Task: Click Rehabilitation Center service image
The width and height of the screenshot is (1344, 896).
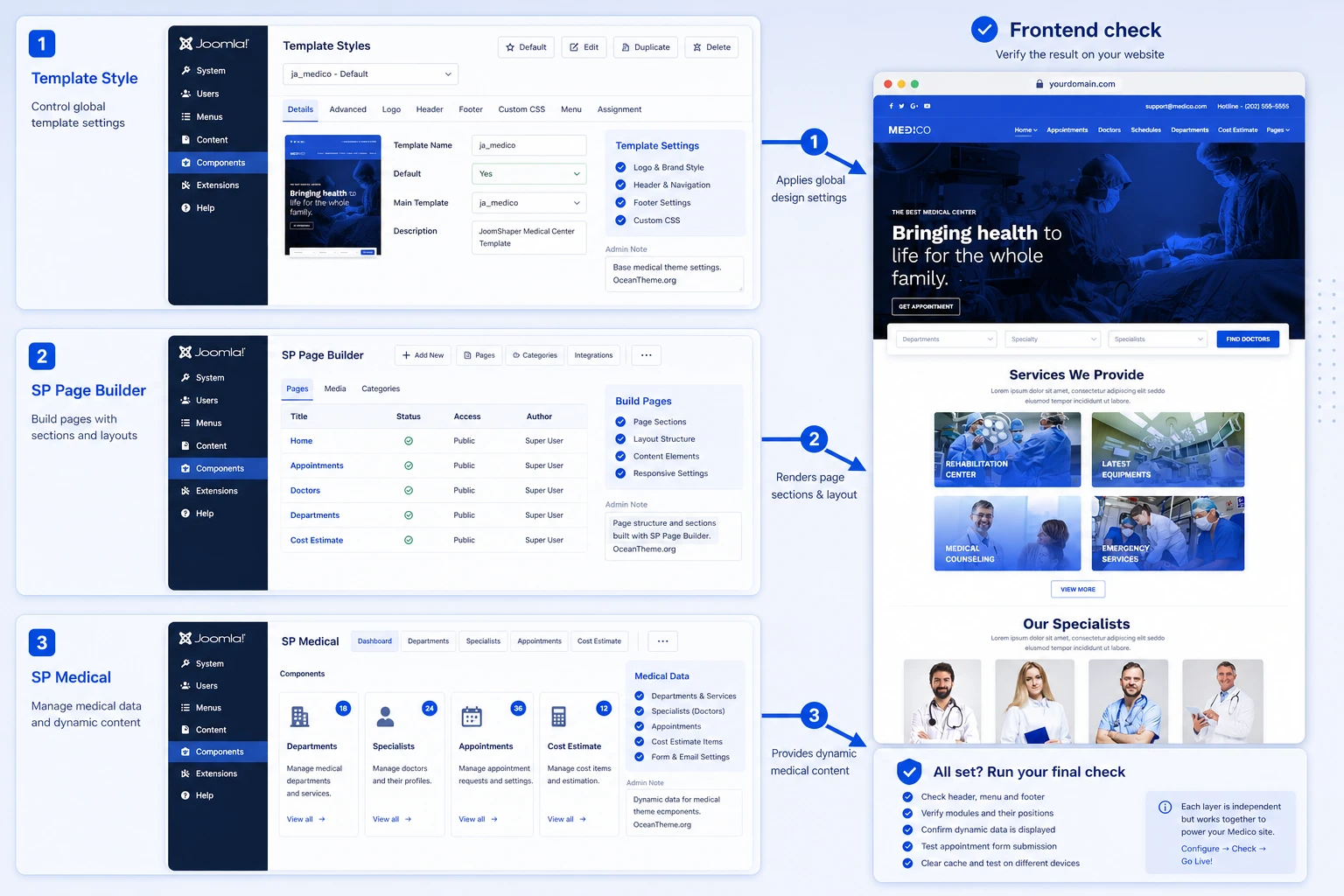Action: [x=1007, y=450]
